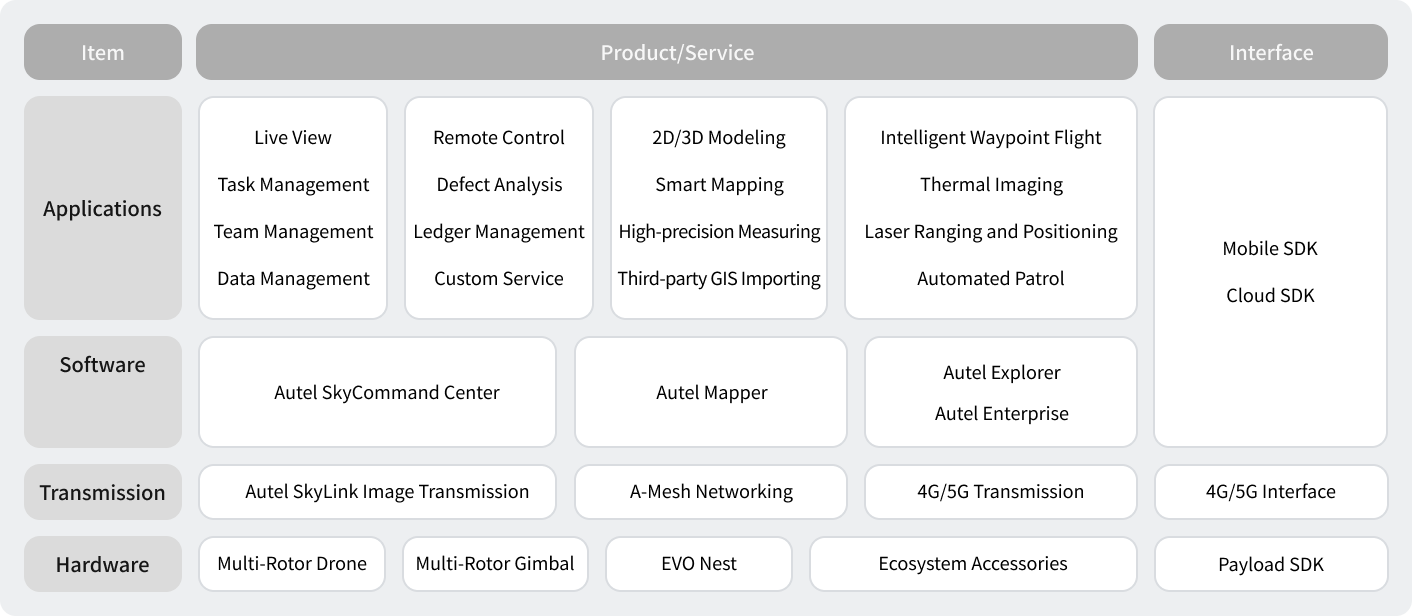This screenshot has height=616, width=1412.
Task: Select the A-Mesh Networking box
Action: (x=711, y=491)
